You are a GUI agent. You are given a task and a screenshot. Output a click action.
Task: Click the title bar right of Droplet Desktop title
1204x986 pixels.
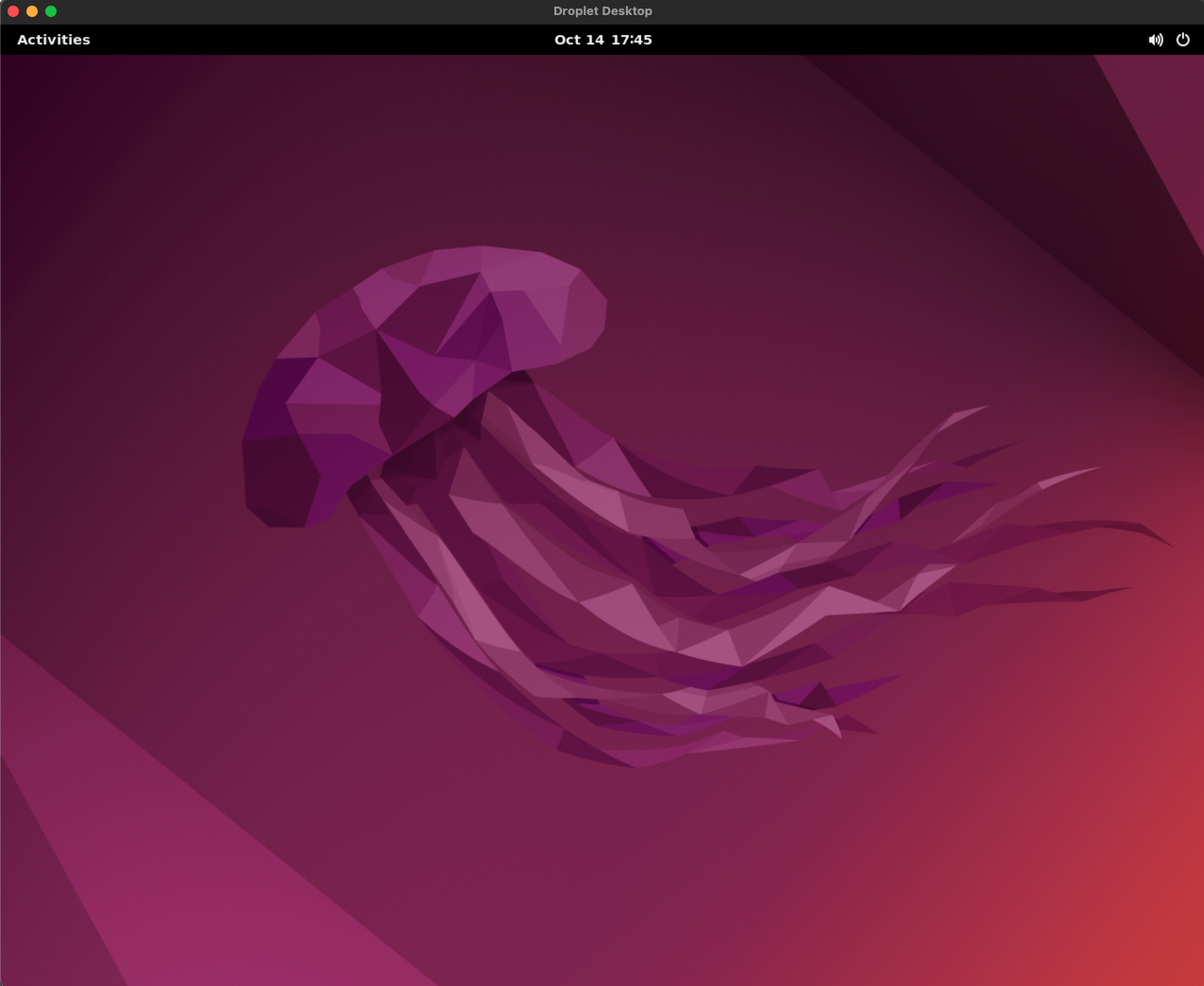point(896,11)
